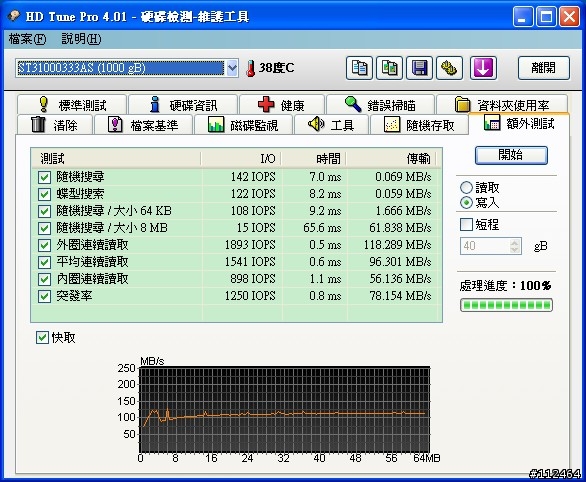Open the 資料夾使用率 folder usage tab
The height and width of the screenshot is (482, 586).
[502, 105]
